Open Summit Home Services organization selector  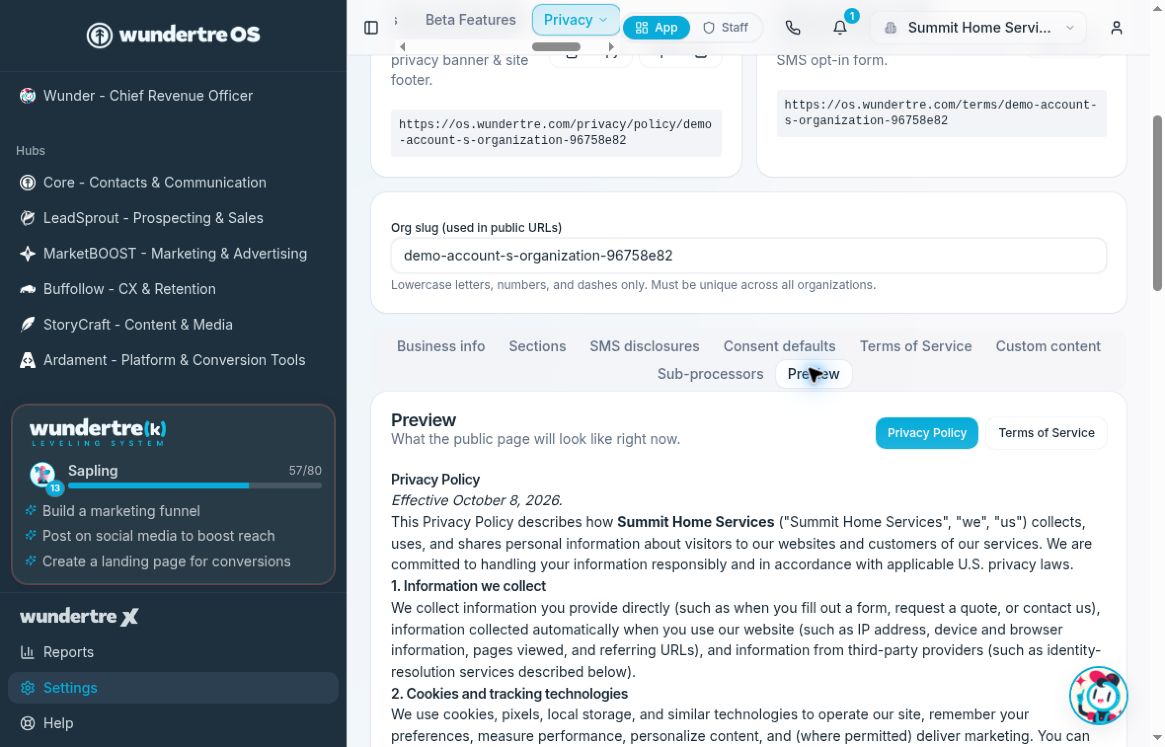tap(979, 28)
